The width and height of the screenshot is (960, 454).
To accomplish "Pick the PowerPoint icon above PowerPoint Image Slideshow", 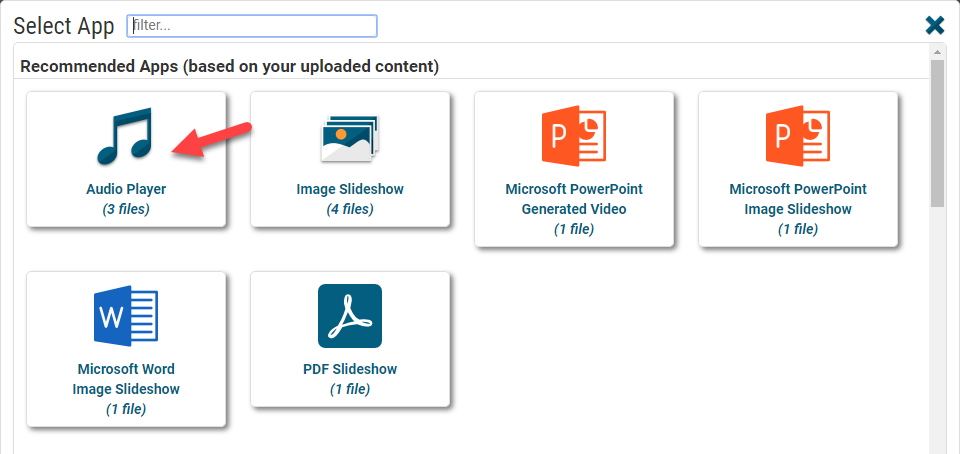I will click(798, 135).
